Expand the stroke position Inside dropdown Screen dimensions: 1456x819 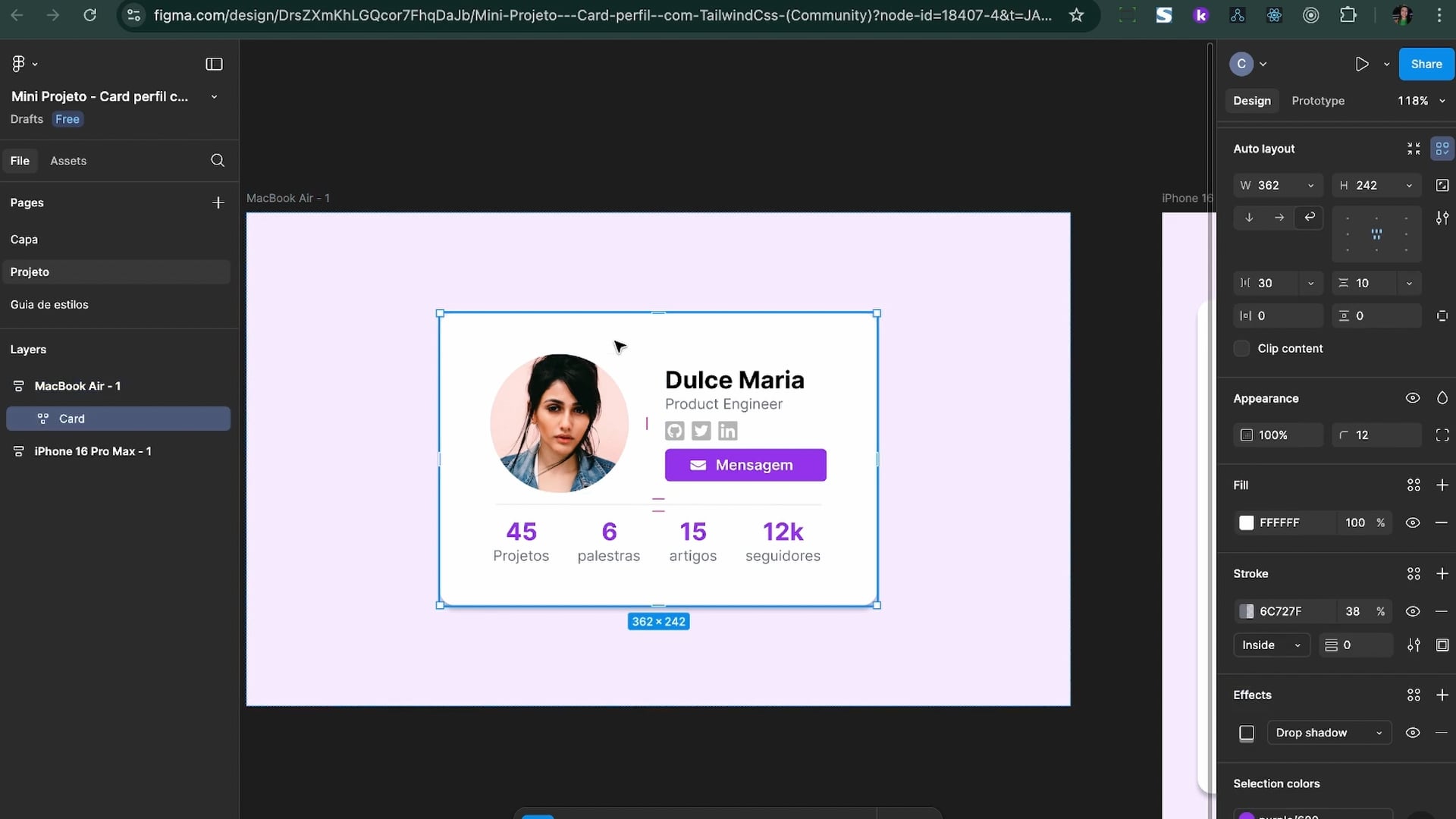coord(1271,645)
